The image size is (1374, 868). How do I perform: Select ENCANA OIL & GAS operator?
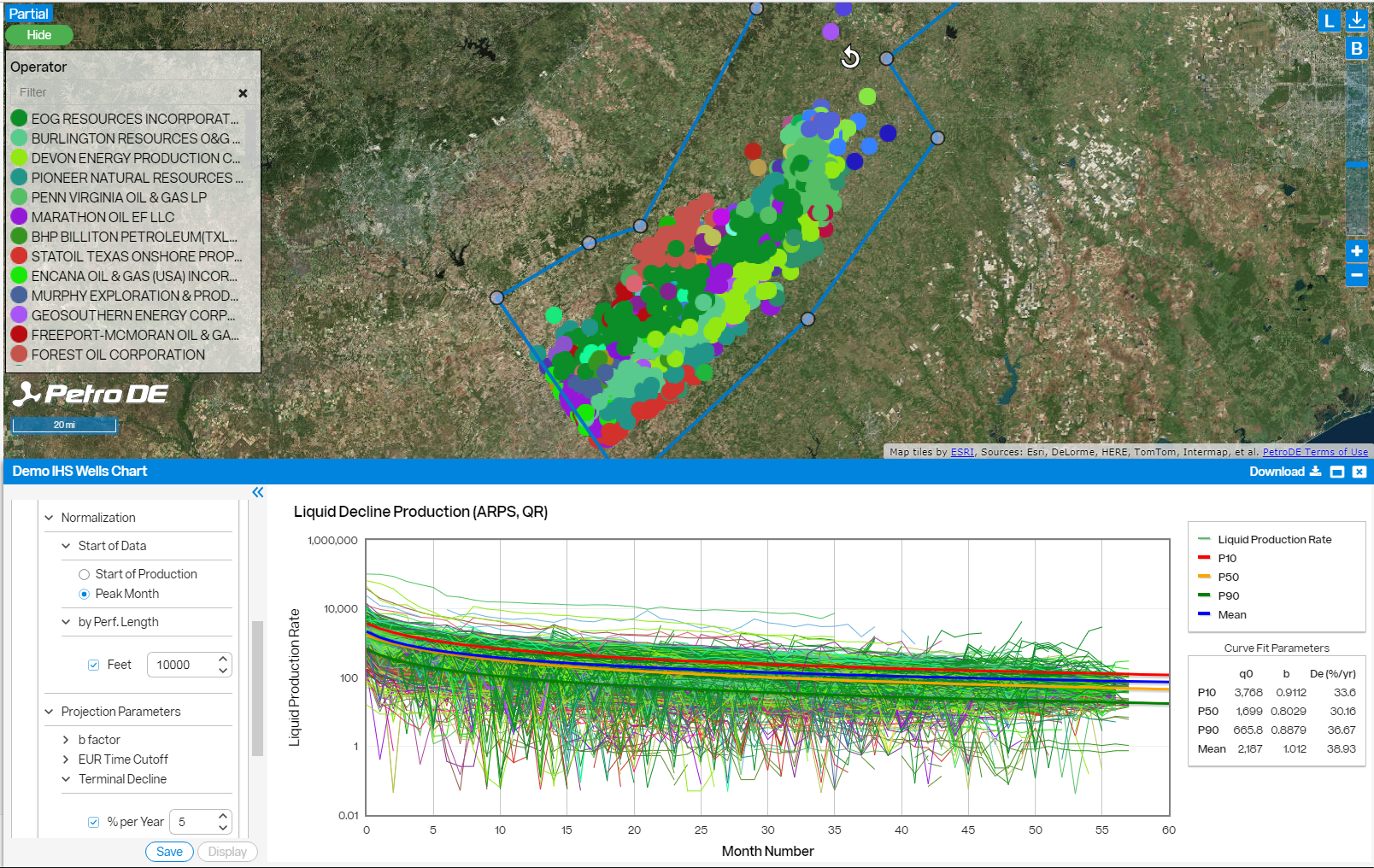coord(135,276)
